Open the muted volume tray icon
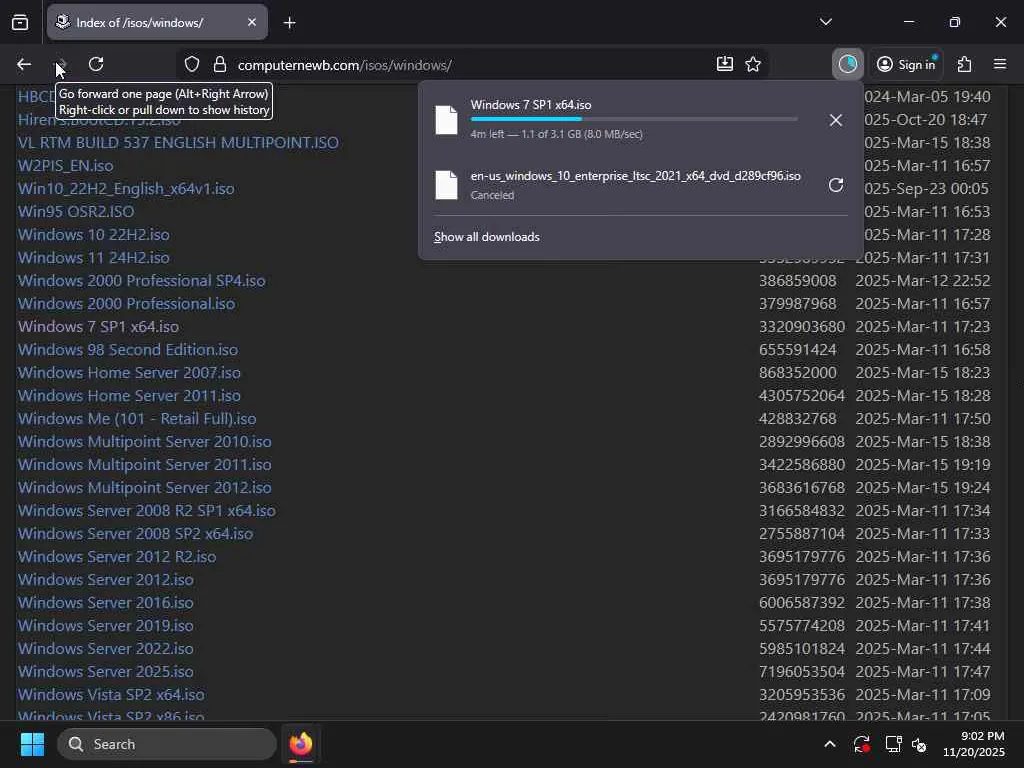1024x768 pixels. (x=920, y=744)
